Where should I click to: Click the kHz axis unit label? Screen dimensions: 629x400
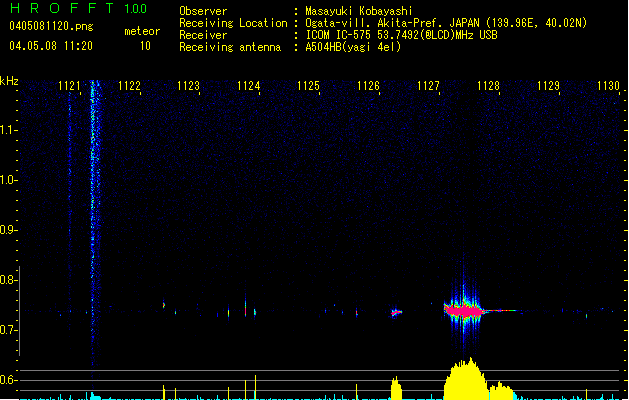click(x=9, y=80)
